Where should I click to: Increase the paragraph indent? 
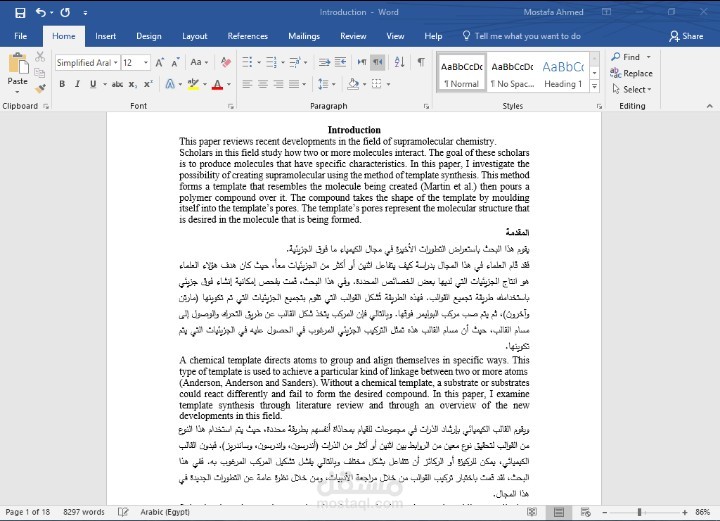pyautogui.click(x=340, y=62)
